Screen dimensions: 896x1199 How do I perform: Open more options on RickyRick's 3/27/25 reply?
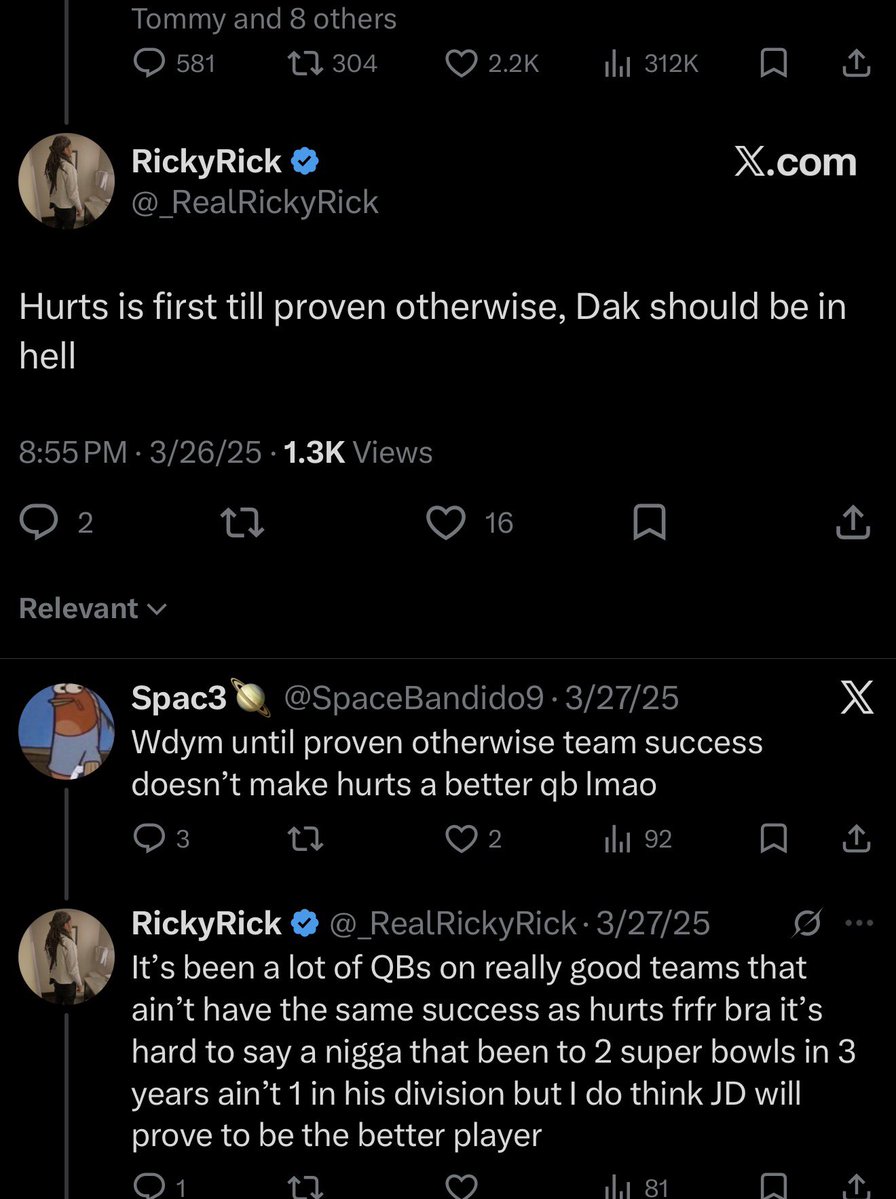[859, 923]
